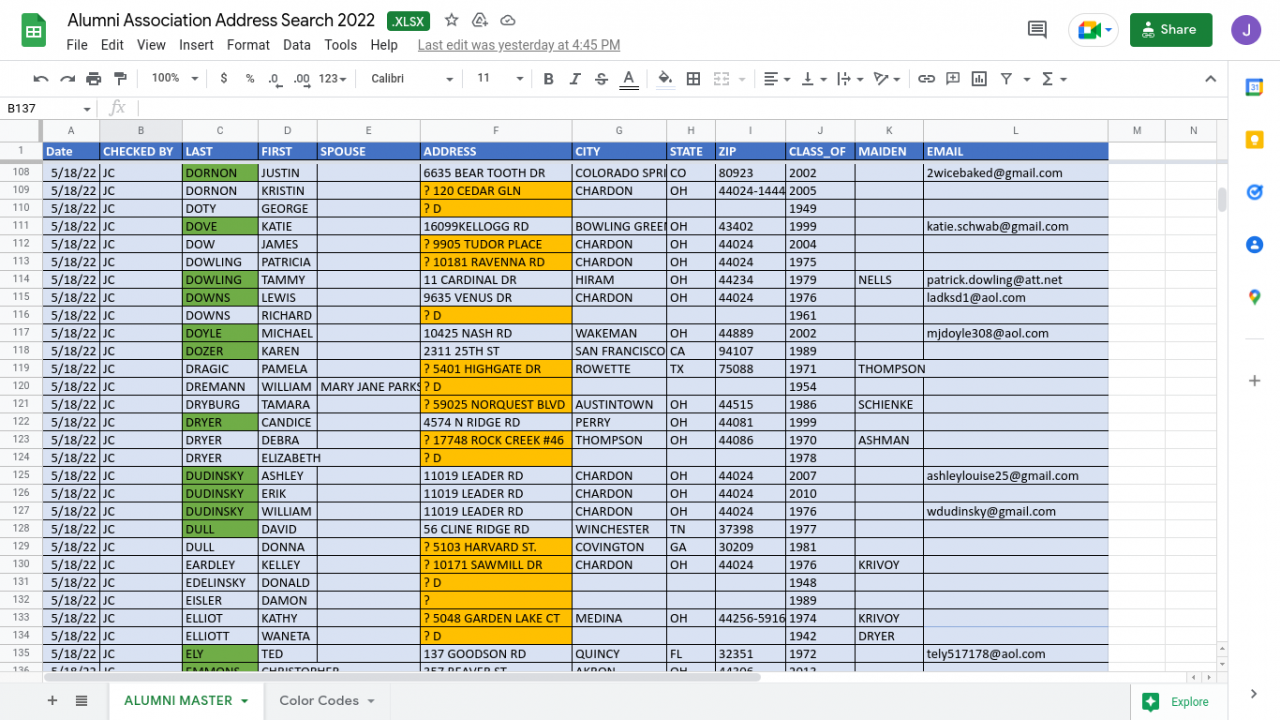Open the fill color picker
The image size is (1280, 720).
(x=665, y=79)
